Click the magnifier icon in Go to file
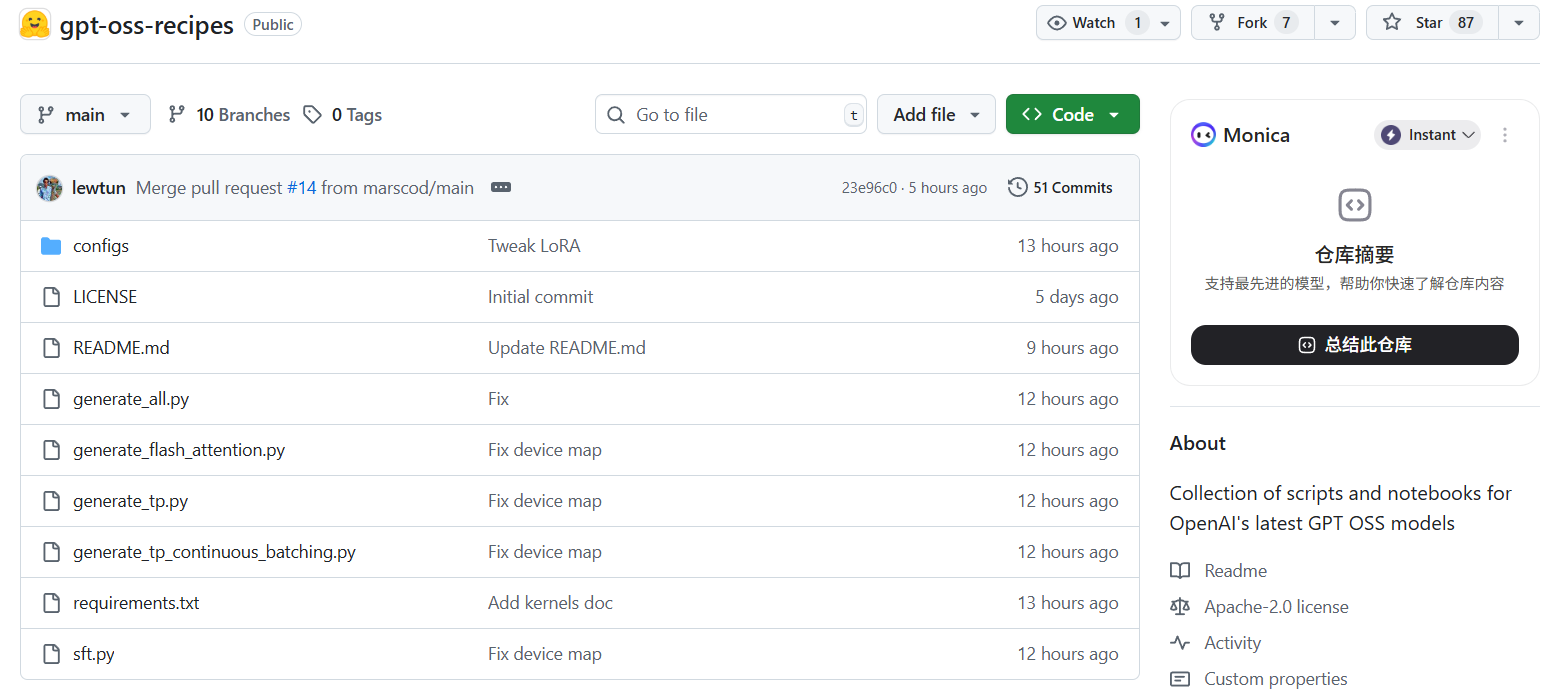1553x693 pixels. (x=616, y=115)
